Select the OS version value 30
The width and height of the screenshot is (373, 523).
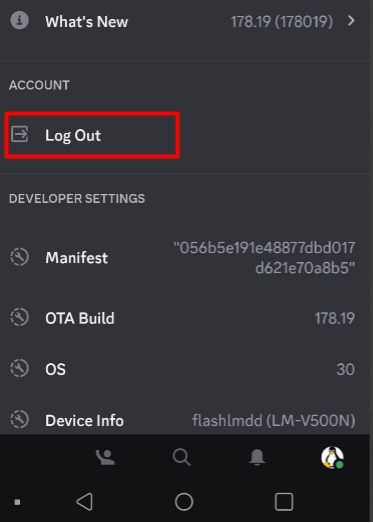point(345,369)
